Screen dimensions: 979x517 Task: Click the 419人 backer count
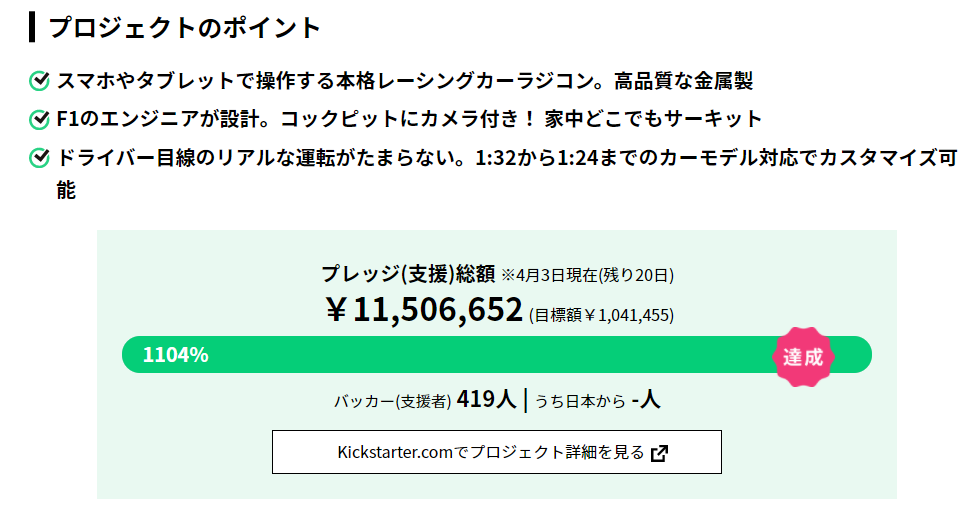(x=486, y=399)
